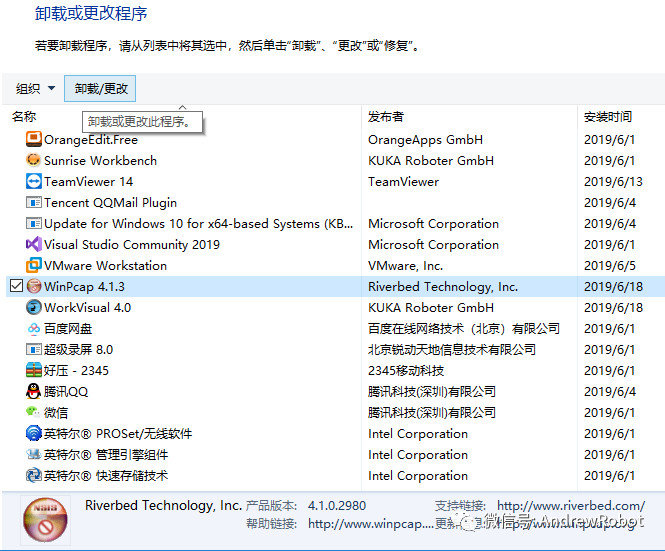
Task: Click the WinPcap 4.1.3 row icon
Action: tap(34, 286)
